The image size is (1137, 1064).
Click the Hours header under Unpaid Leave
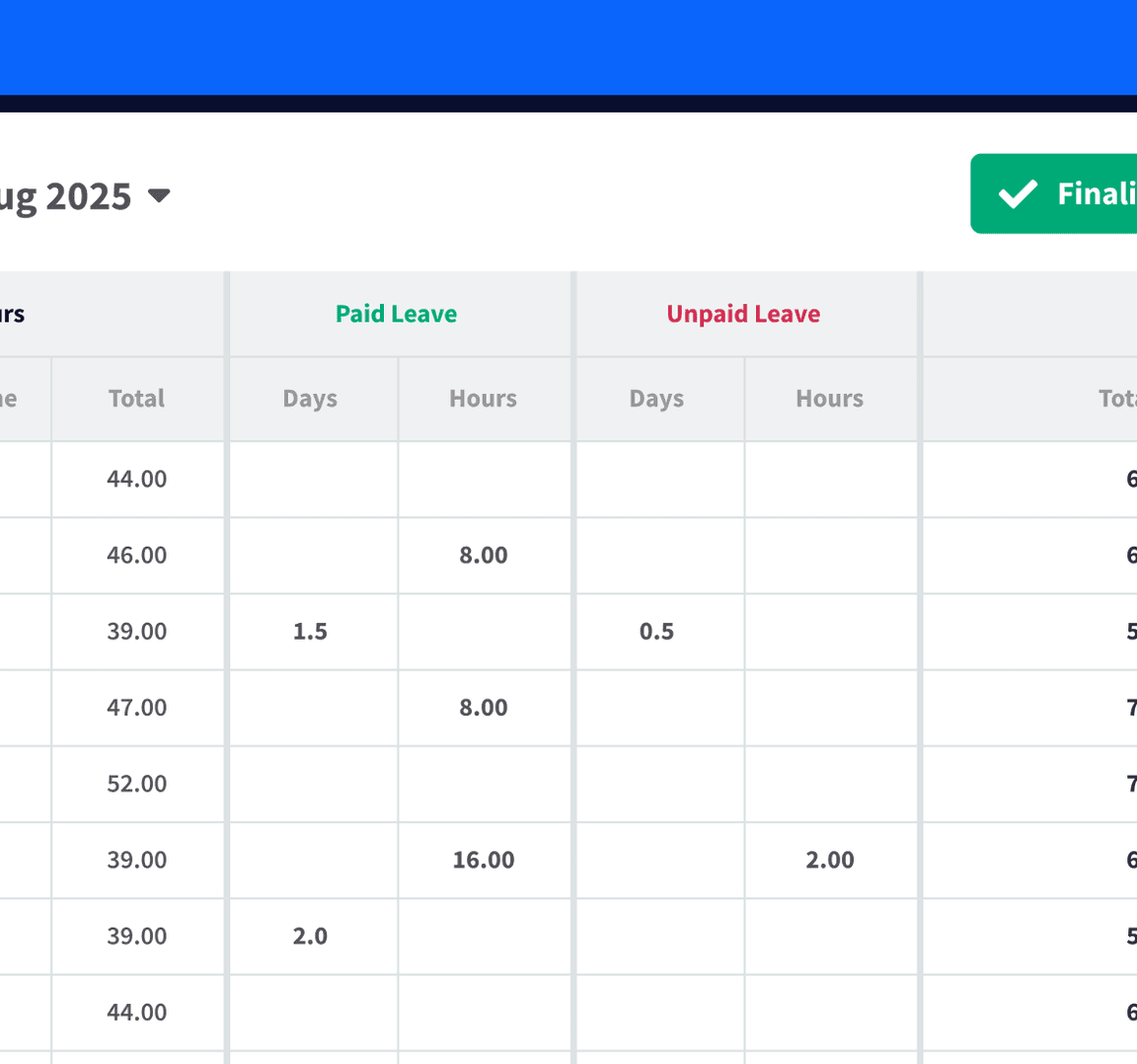[x=829, y=399]
